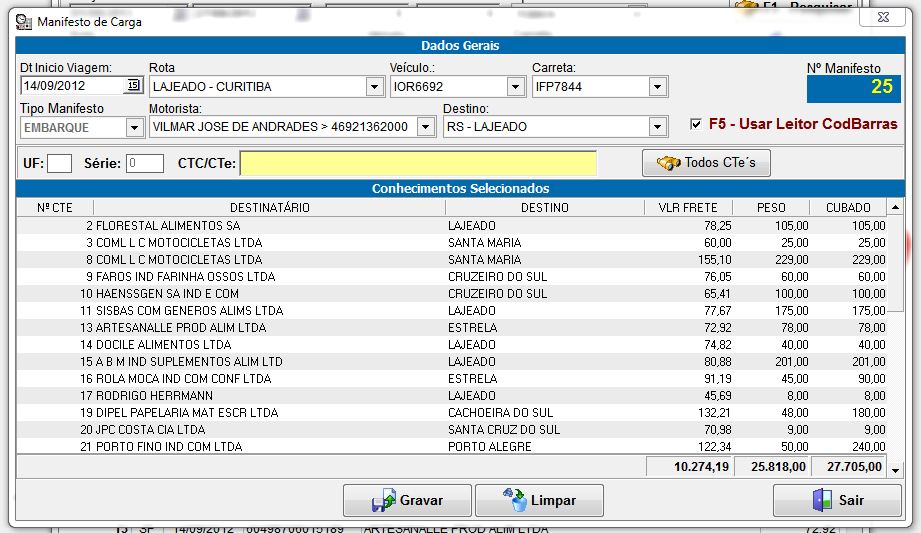Select CTE 3 COML L C MOTOCICLETAS row

tap(452, 243)
